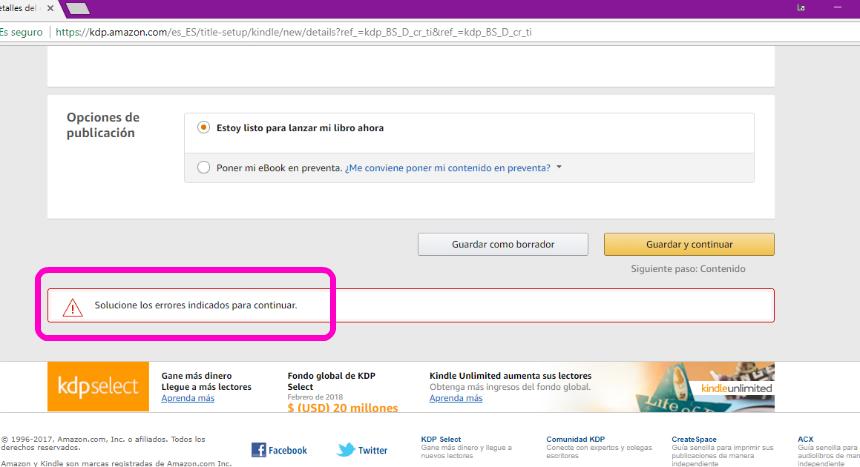Click the Facebook icon in footer
The height and width of the screenshot is (467, 860).
[258, 450]
